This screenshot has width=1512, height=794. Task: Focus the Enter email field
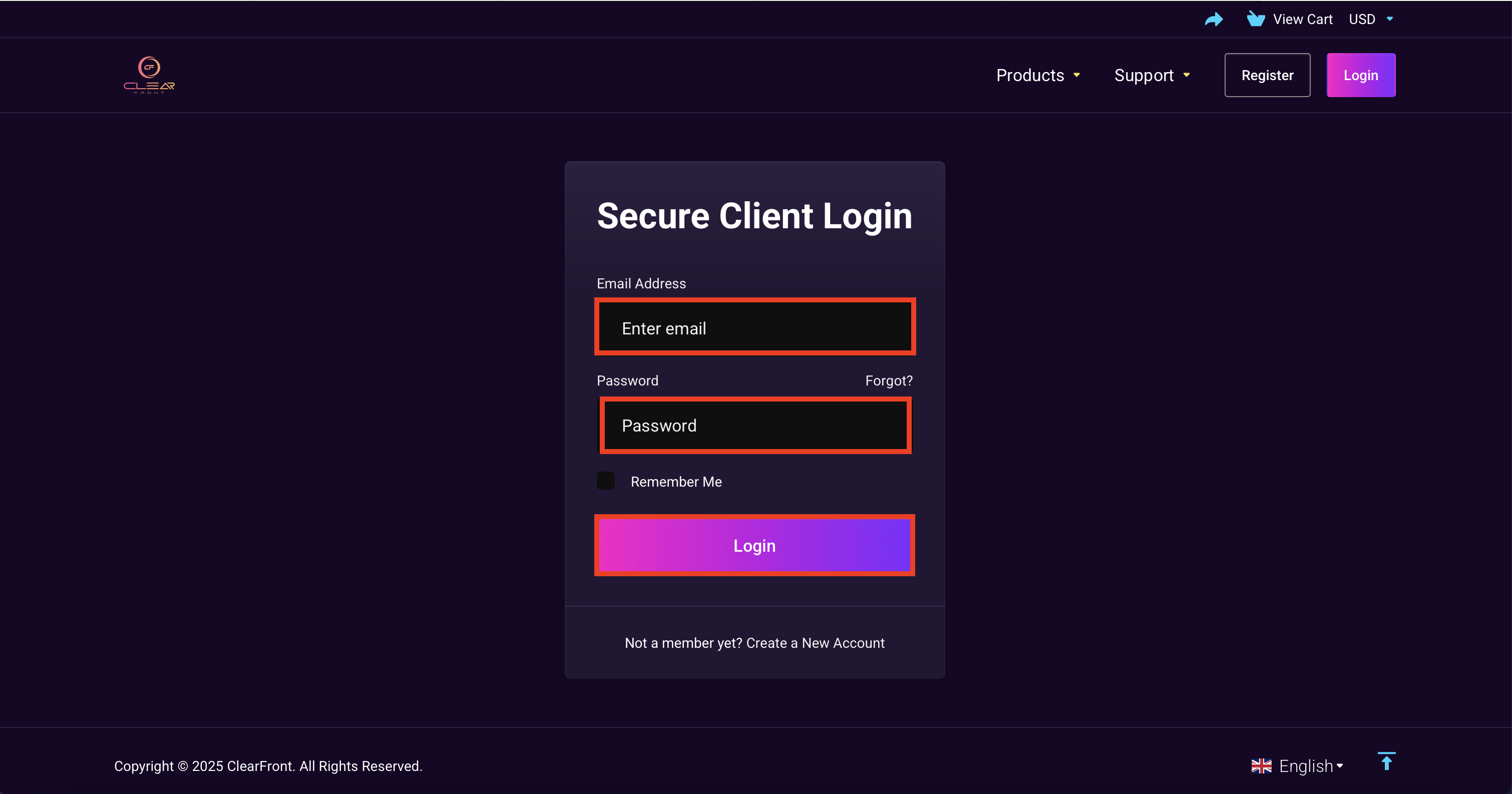[x=754, y=327]
